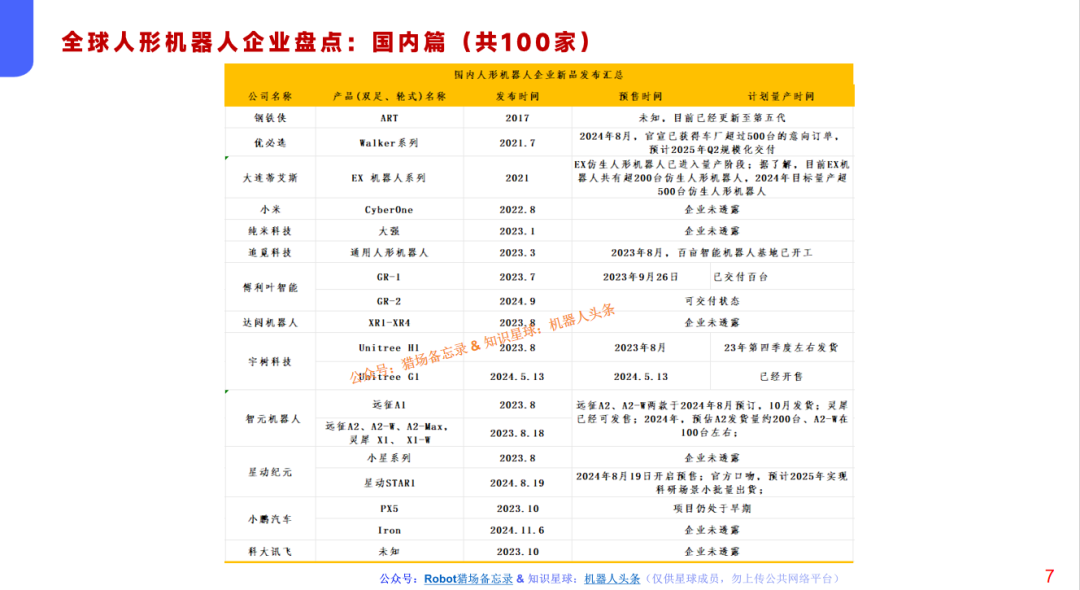Image resolution: width=1080 pixels, height=590 pixels.
Task: Click the company cell 傅利叶智能
Action: pos(270,288)
